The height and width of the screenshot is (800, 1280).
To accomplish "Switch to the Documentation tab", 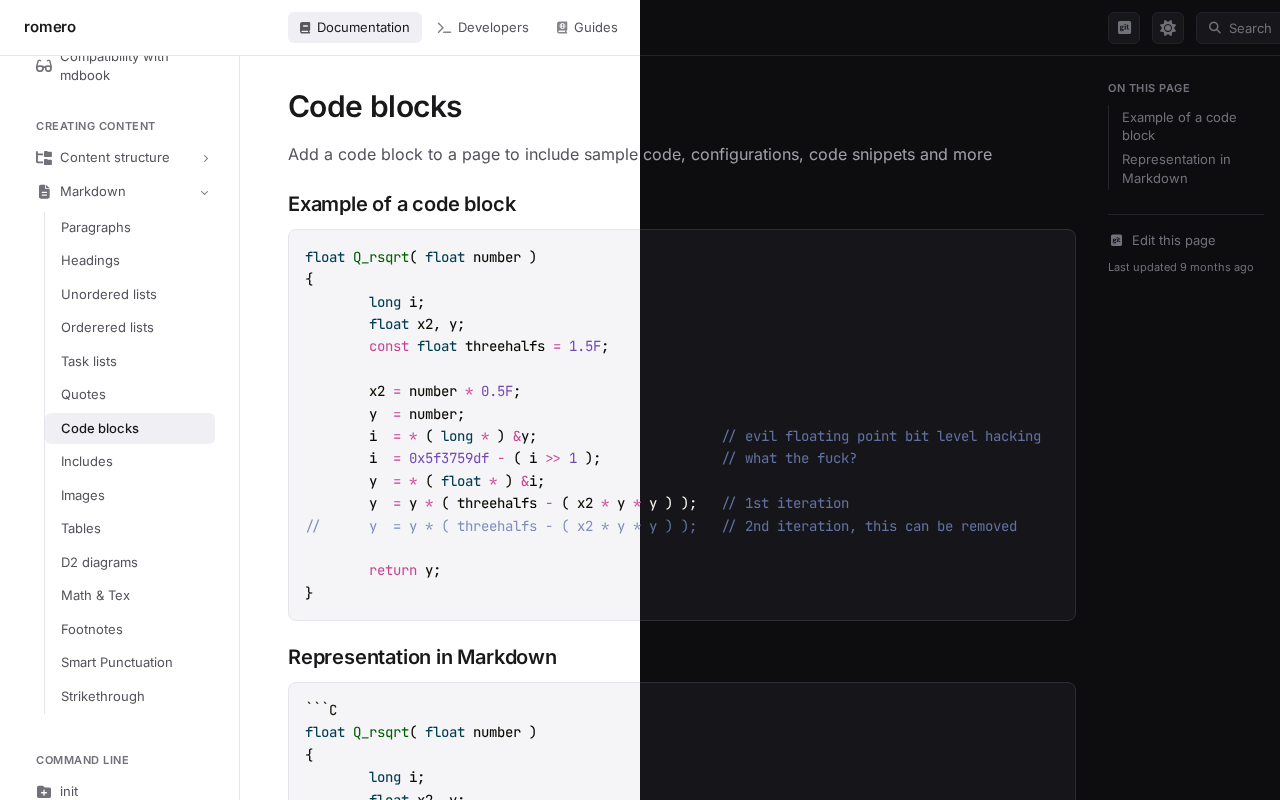I will [355, 27].
